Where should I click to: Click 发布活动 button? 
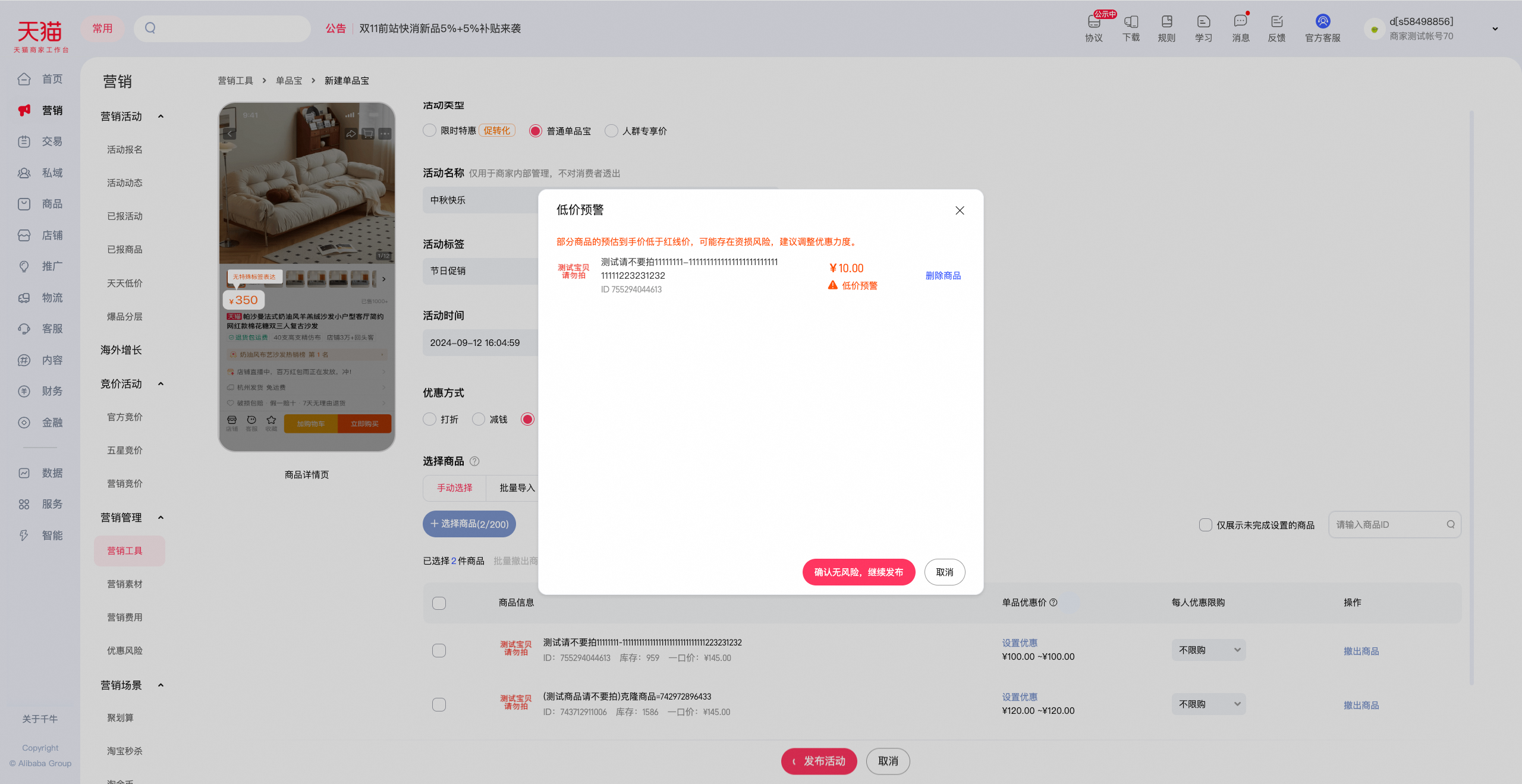819,761
